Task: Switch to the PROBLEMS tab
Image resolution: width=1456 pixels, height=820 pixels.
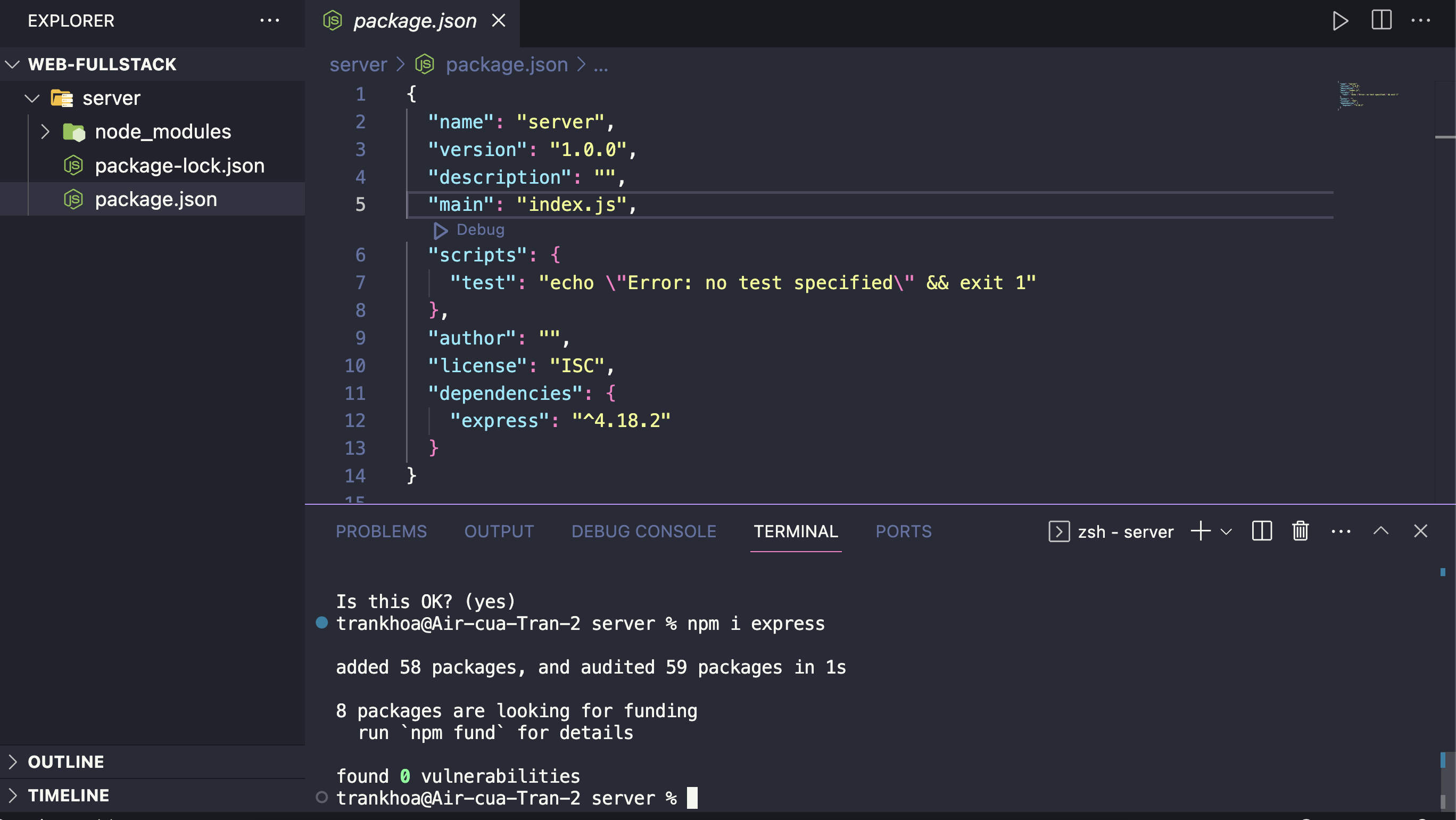Action: pos(381,531)
